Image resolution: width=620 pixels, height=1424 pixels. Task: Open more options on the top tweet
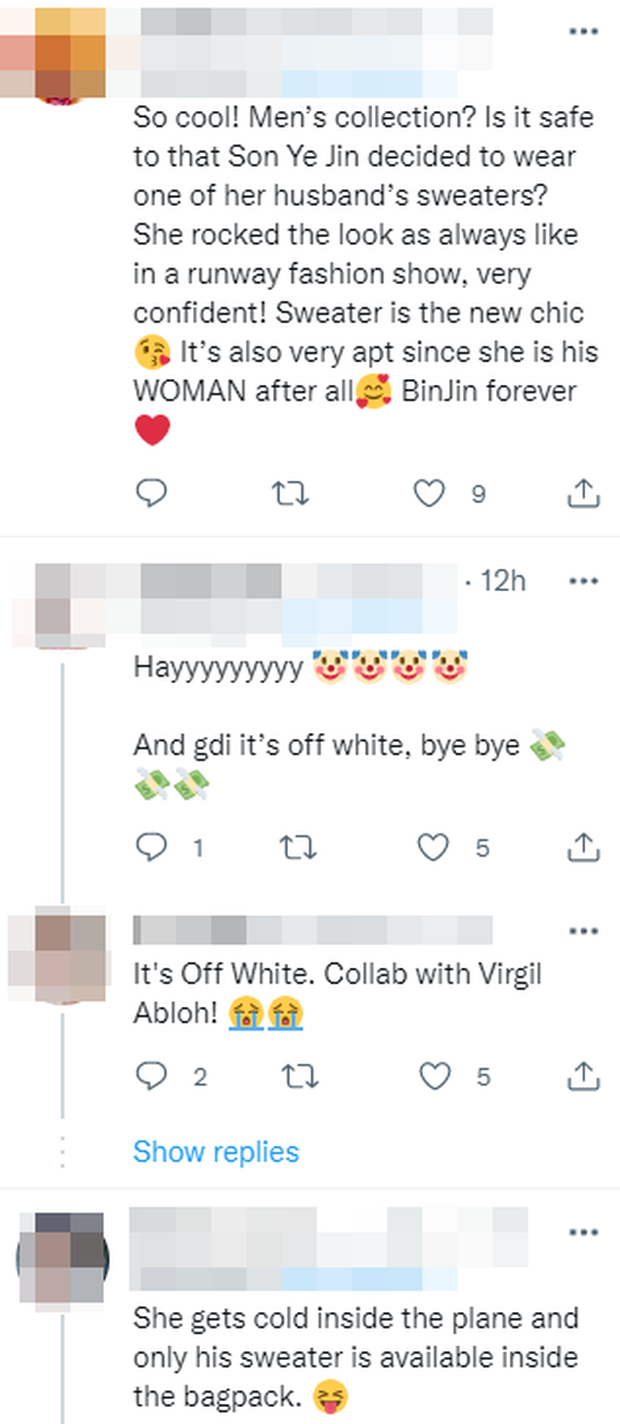582,32
